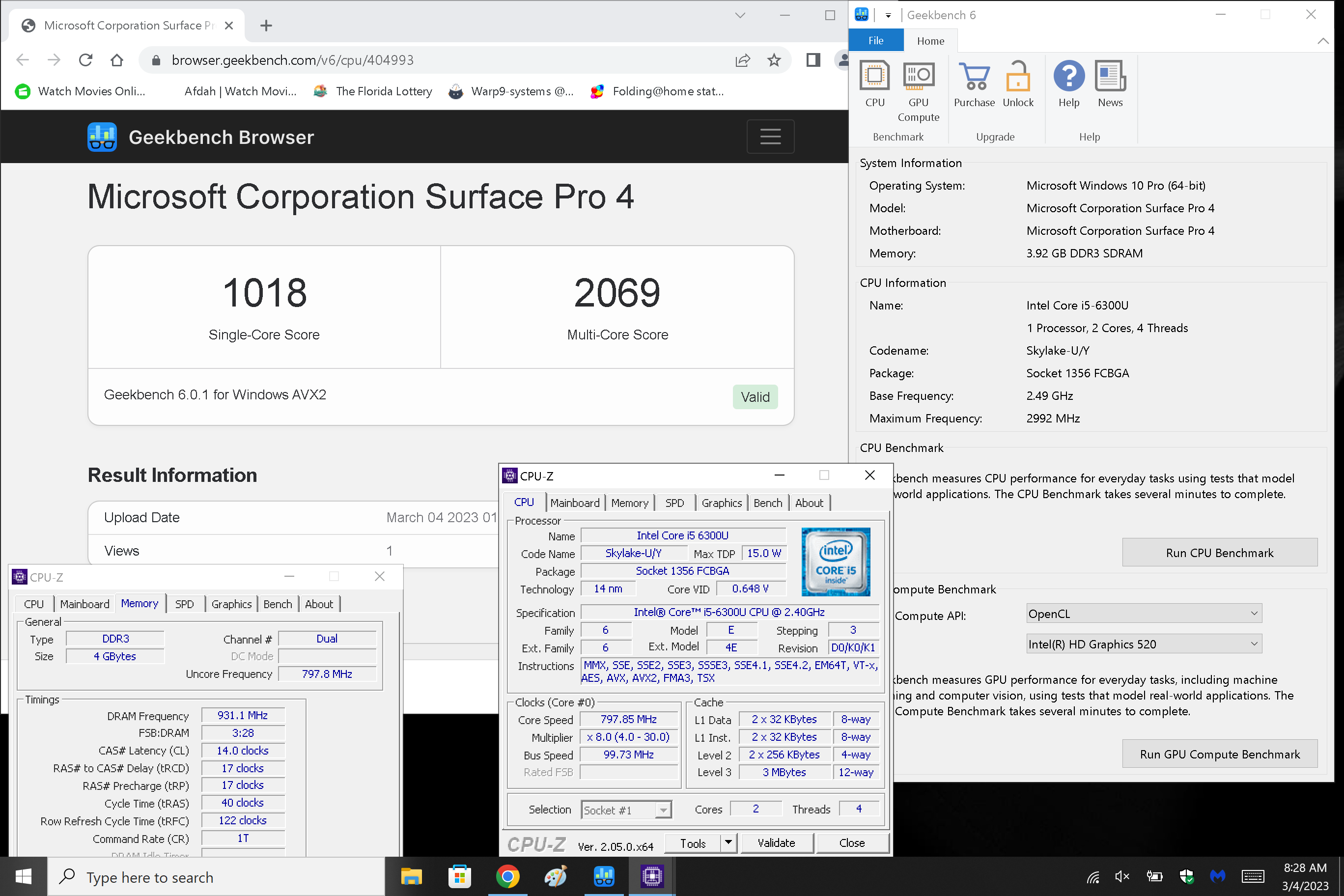Open GPU Compute benchmark from ribbon
1344x896 pixels.
click(918, 91)
